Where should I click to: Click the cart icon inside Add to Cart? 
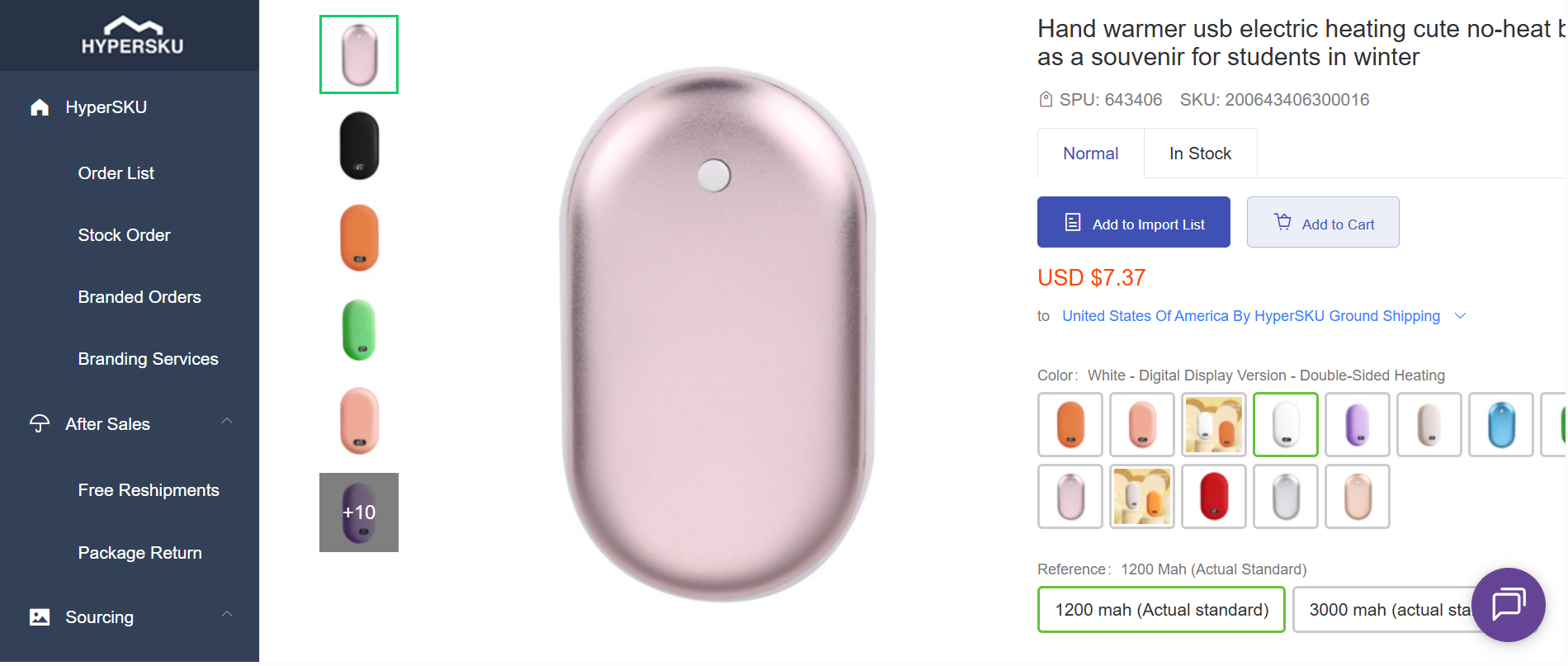pos(1282,222)
